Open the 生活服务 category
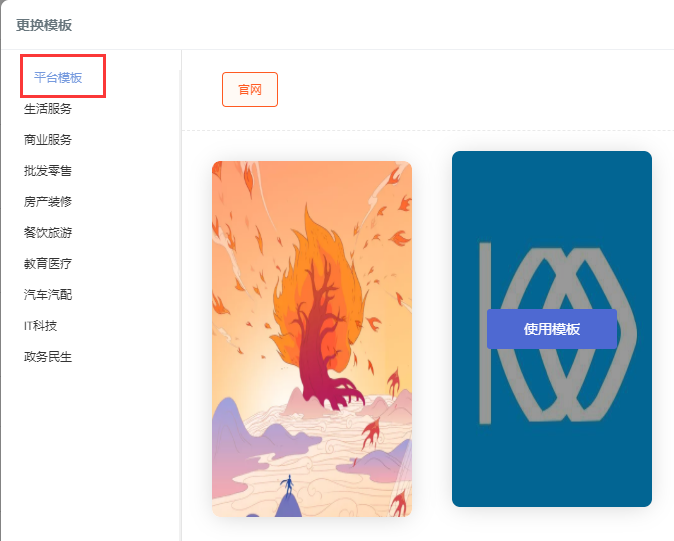The height and width of the screenshot is (541, 674). (48, 109)
